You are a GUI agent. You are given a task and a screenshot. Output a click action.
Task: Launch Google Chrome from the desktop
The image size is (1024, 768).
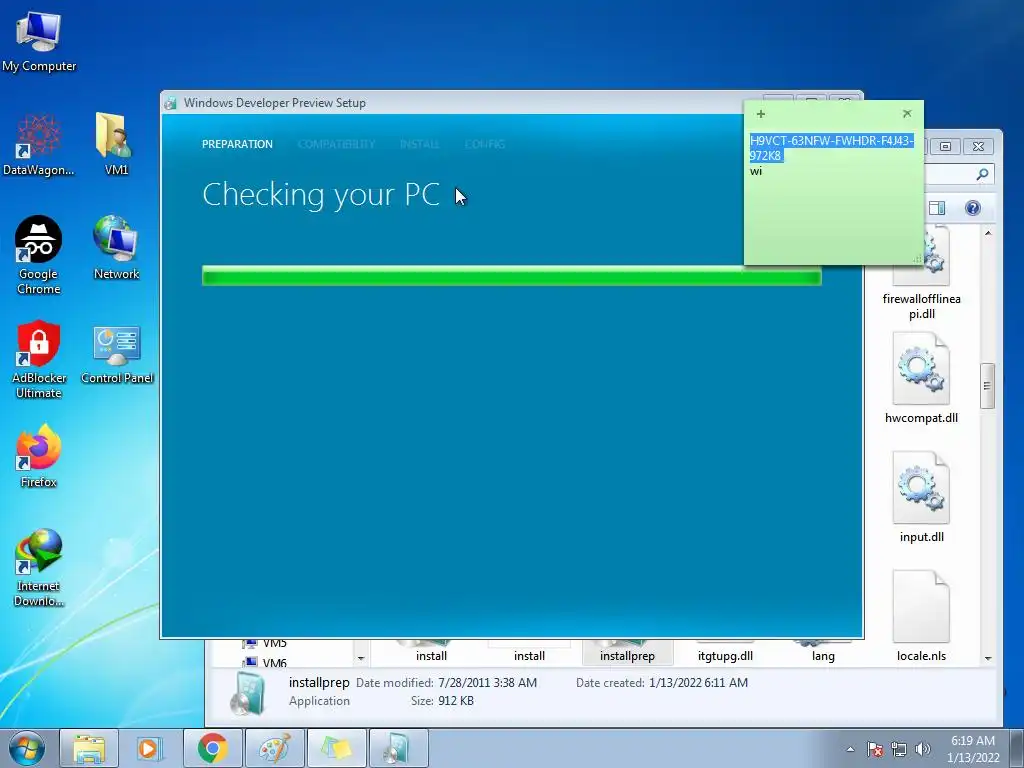tap(38, 255)
